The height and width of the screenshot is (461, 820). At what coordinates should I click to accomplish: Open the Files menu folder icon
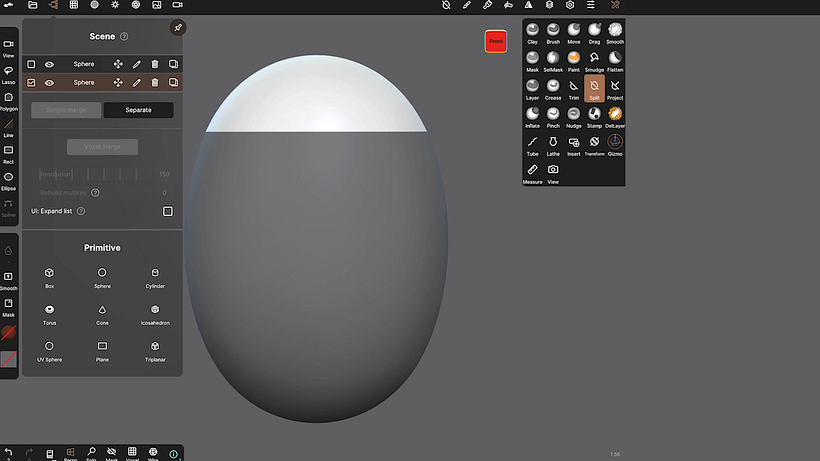pyautogui.click(x=32, y=5)
